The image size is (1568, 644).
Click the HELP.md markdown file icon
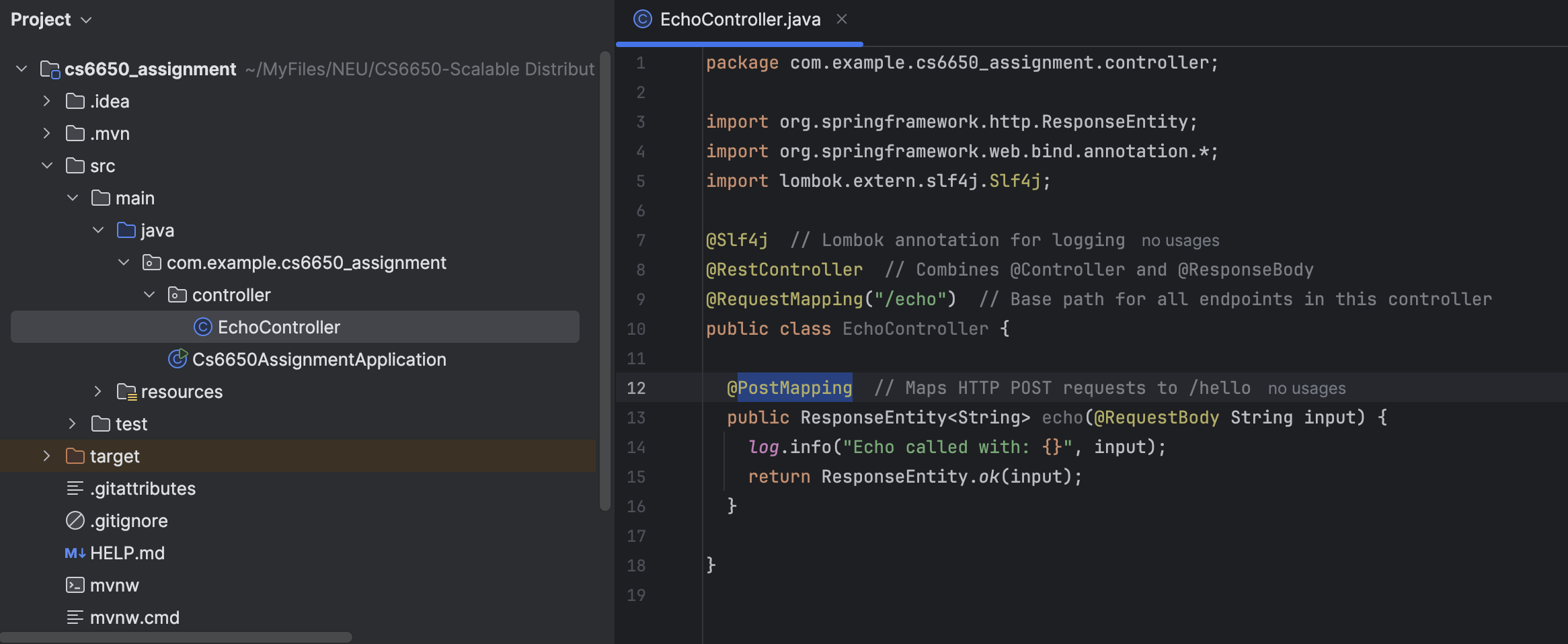pos(75,553)
